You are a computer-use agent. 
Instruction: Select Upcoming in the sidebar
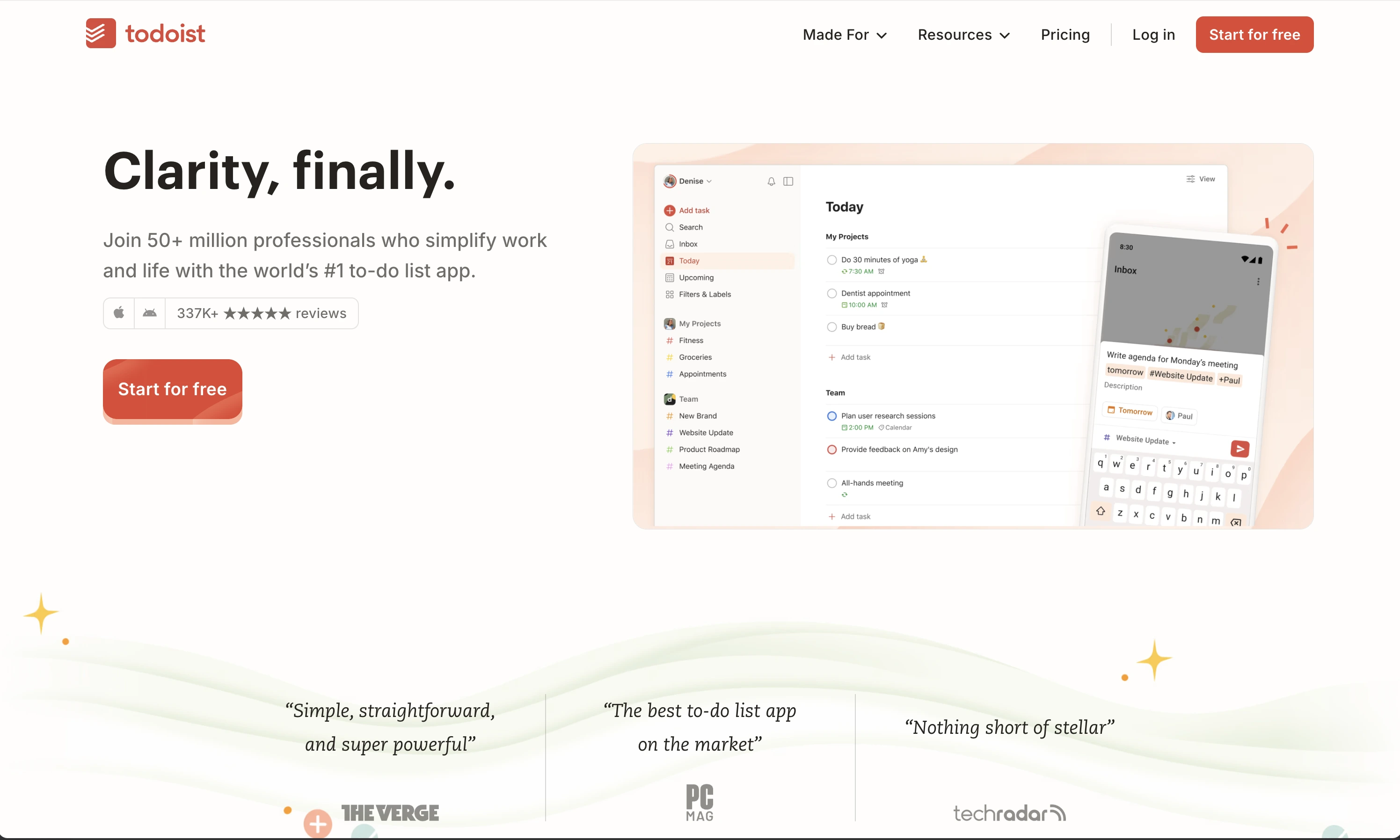[727, 278]
